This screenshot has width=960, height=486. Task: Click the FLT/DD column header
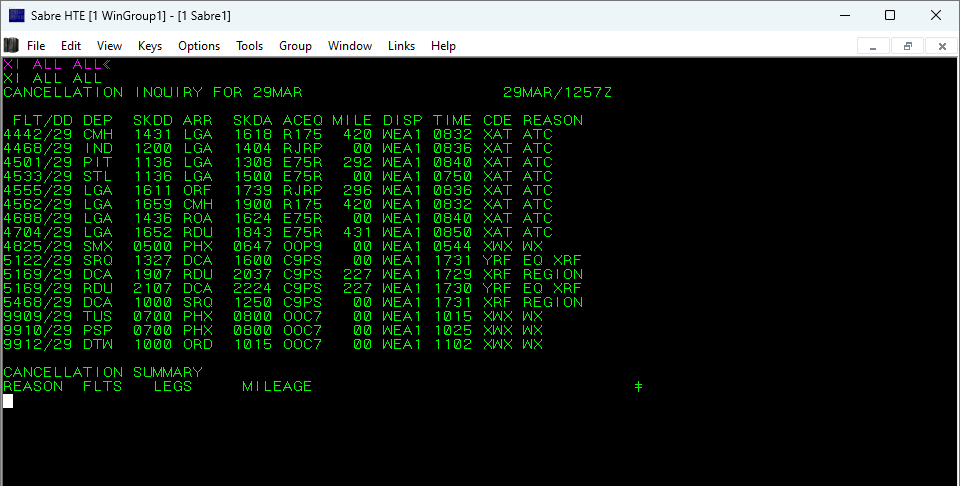pos(42,120)
